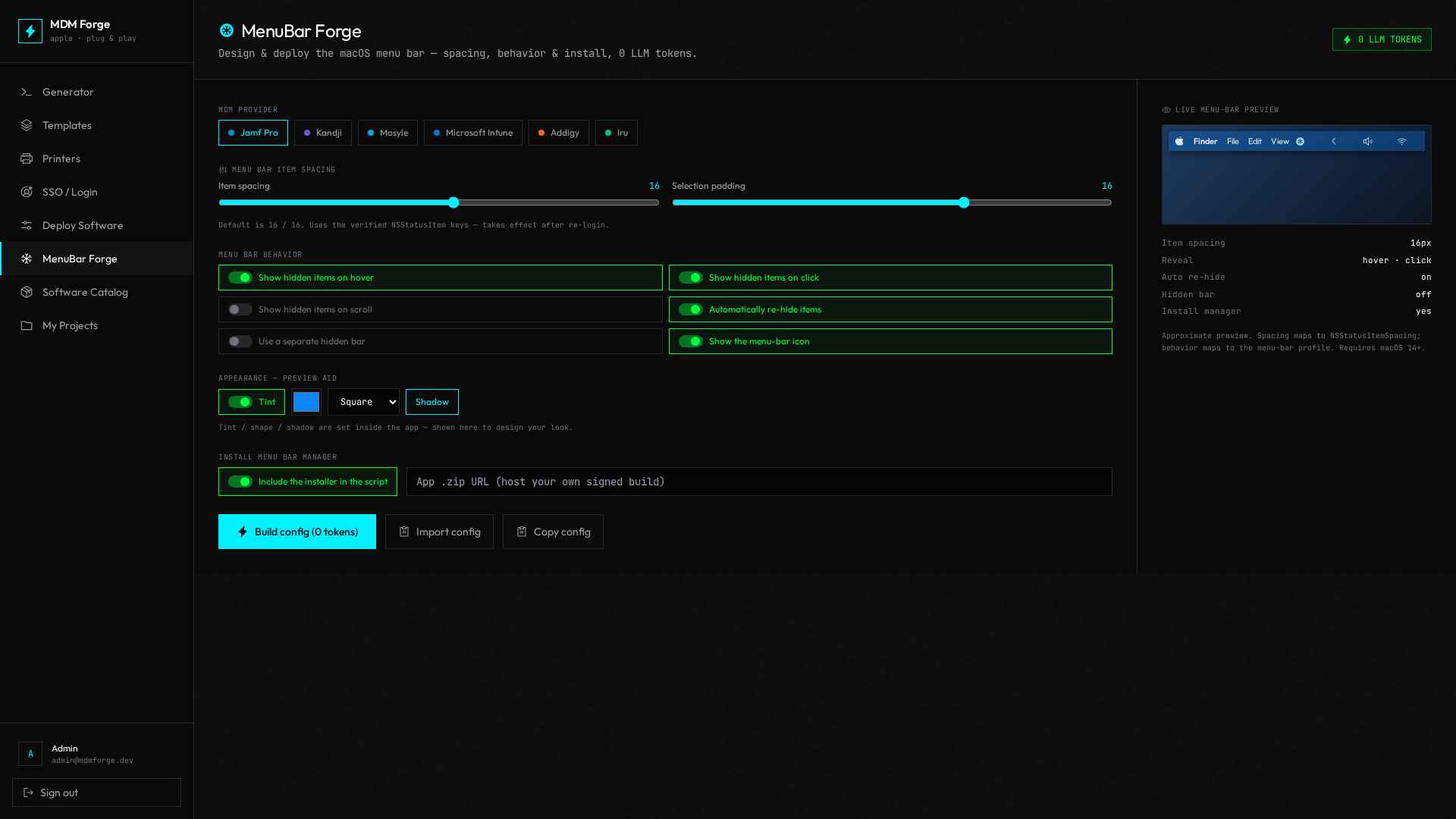This screenshot has height=819, width=1456.
Task: Click the Import config button
Action: (x=439, y=532)
